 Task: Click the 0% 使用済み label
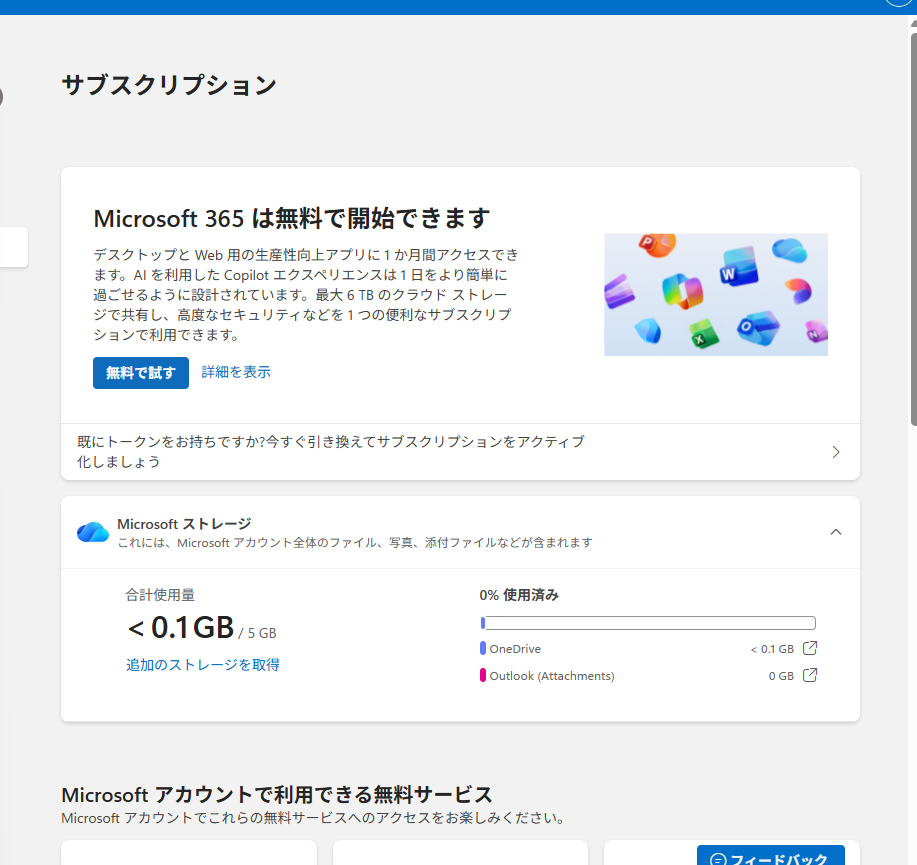tap(519, 595)
